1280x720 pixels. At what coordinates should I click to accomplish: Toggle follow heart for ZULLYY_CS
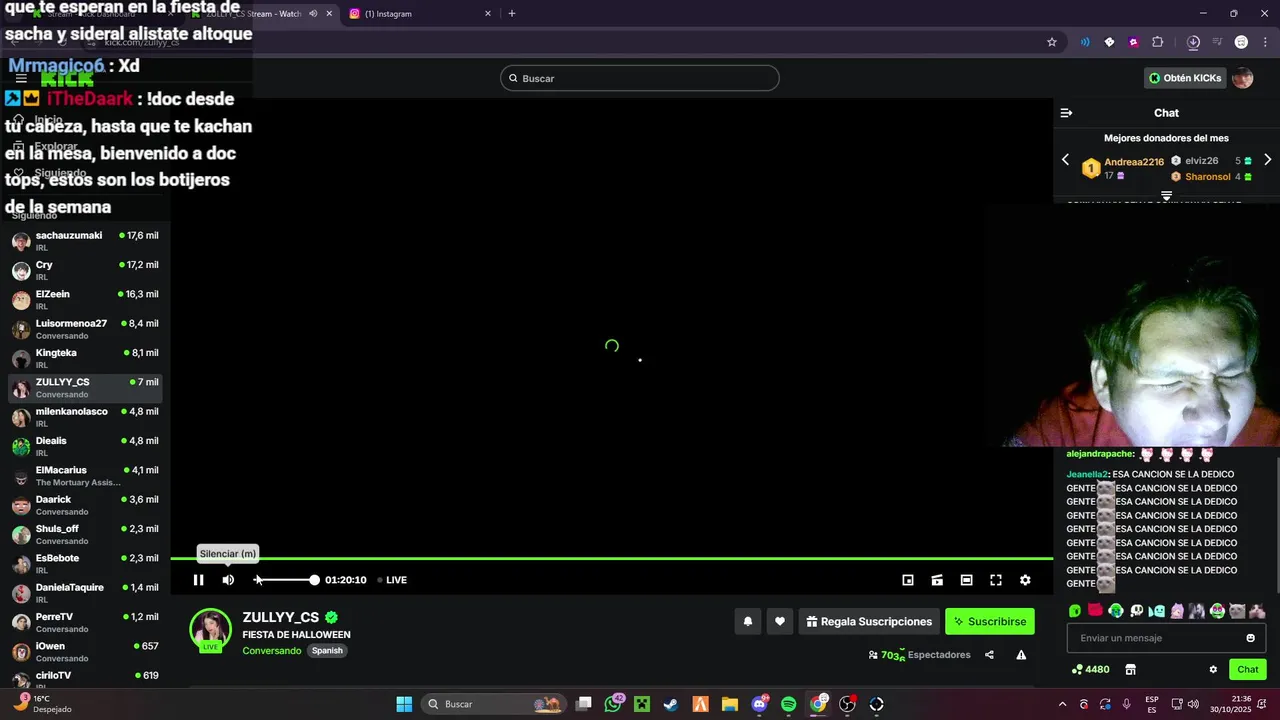click(x=780, y=621)
